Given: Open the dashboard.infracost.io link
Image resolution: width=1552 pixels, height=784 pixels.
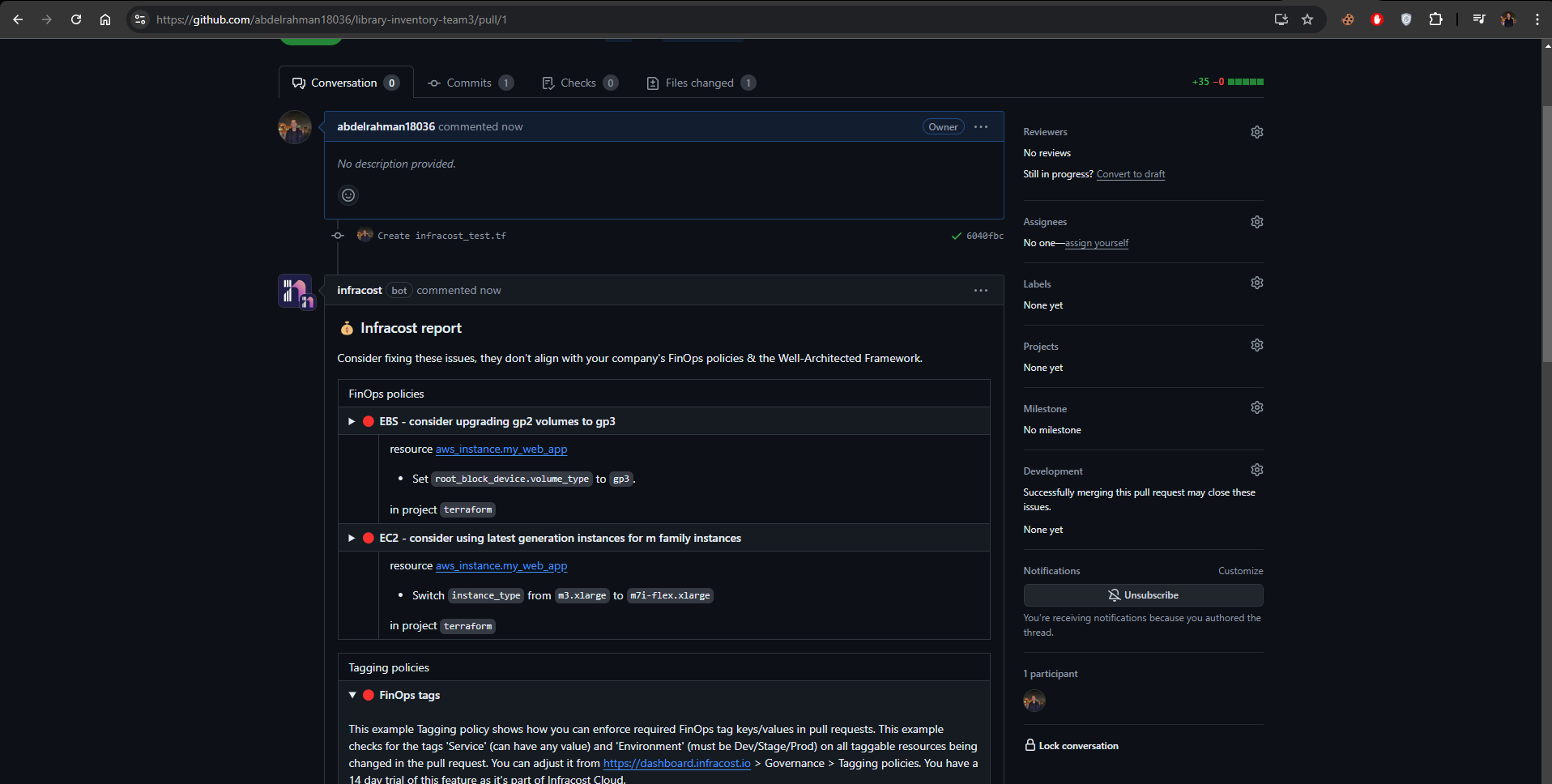Looking at the screenshot, I should [677, 763].
